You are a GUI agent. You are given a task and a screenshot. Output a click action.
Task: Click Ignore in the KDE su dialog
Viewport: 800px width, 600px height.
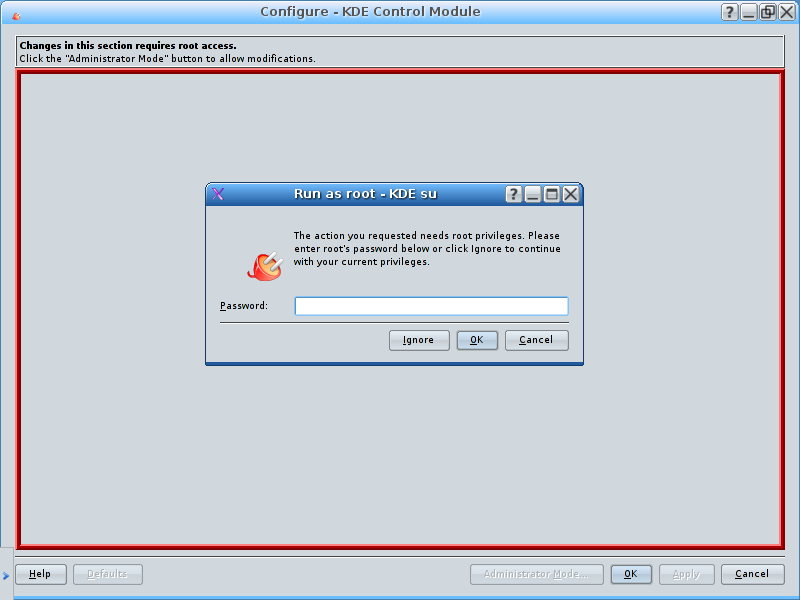coord(419,340)
